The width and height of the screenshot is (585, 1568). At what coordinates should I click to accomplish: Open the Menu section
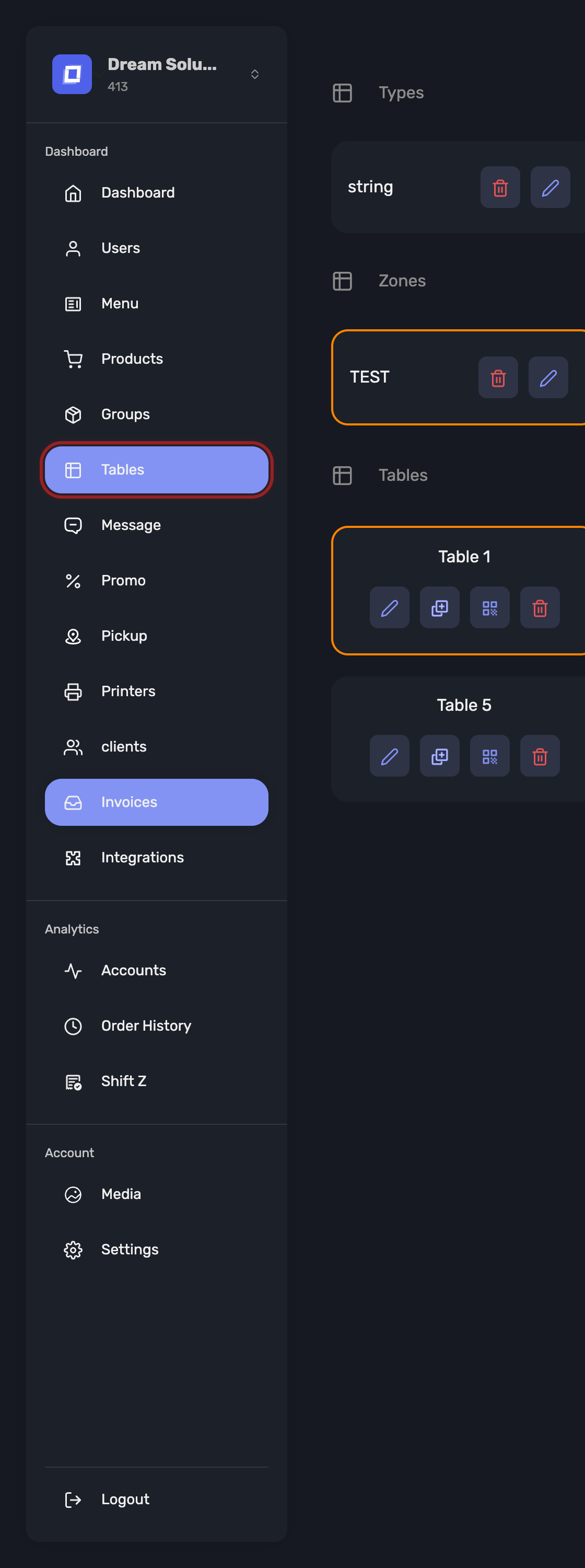(156, 304)
